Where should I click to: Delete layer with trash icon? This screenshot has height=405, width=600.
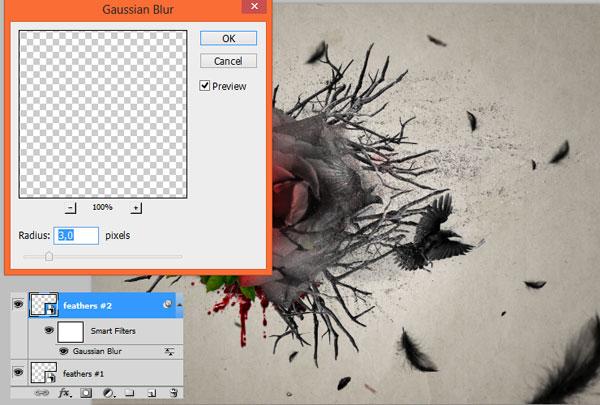(172, 393)
